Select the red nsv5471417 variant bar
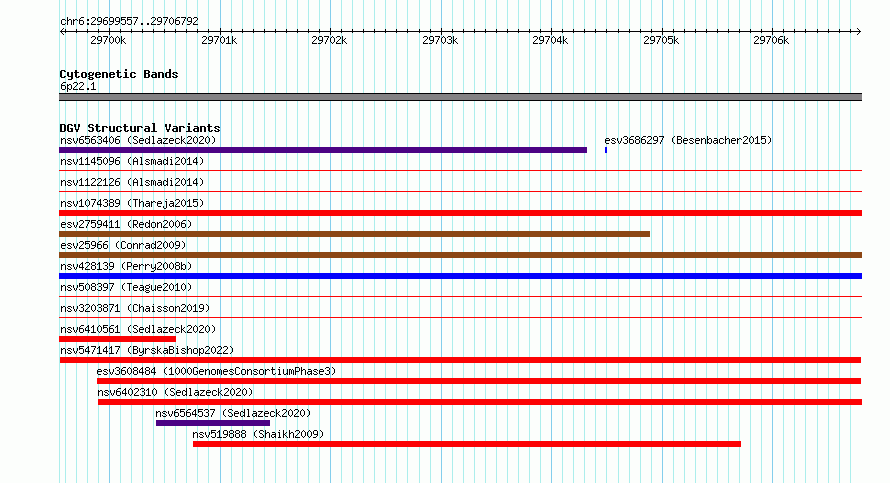Screen dimensions: 890x483 (460, 360)
